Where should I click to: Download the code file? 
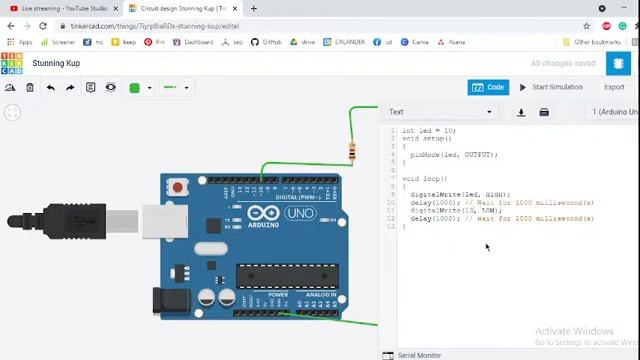521,112
